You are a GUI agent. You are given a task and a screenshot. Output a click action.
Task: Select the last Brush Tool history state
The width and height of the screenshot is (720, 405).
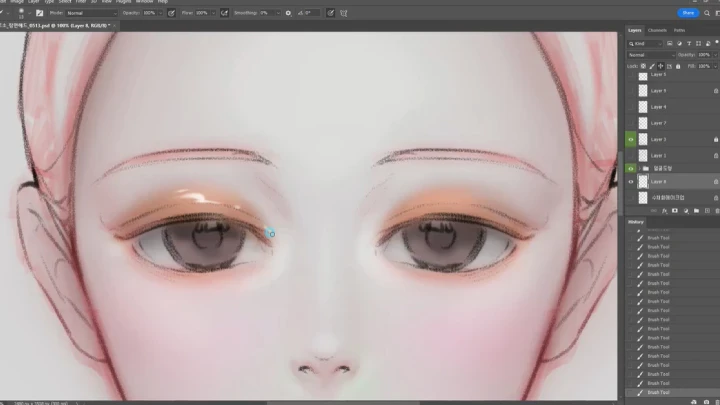click(658, 392)
